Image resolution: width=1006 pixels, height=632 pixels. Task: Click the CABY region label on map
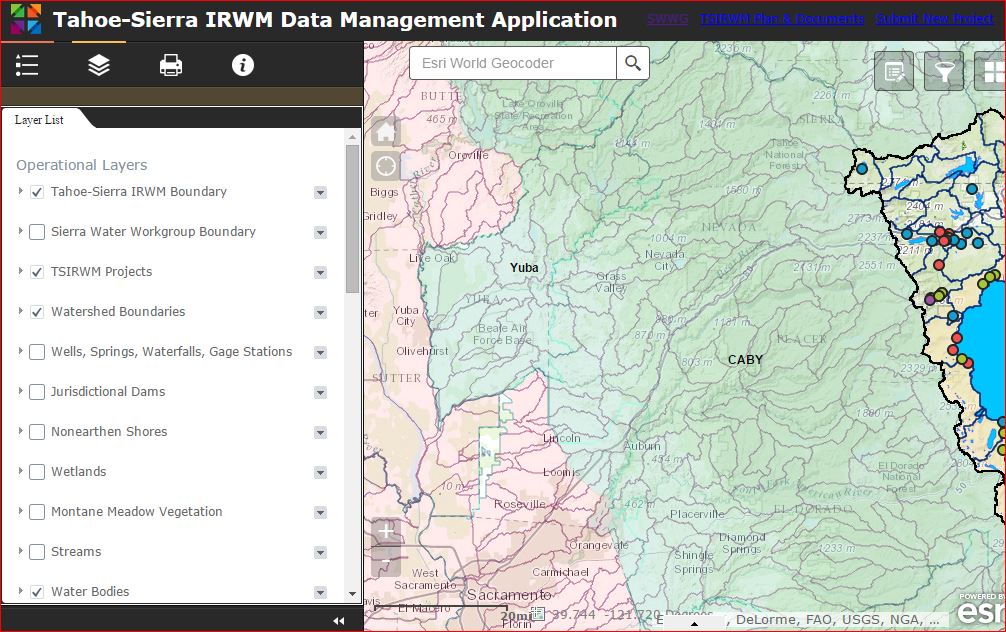(745, 360)
